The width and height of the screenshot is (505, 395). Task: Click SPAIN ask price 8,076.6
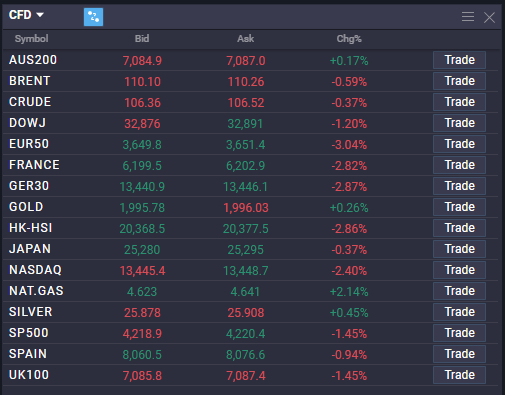pos(246,355)
